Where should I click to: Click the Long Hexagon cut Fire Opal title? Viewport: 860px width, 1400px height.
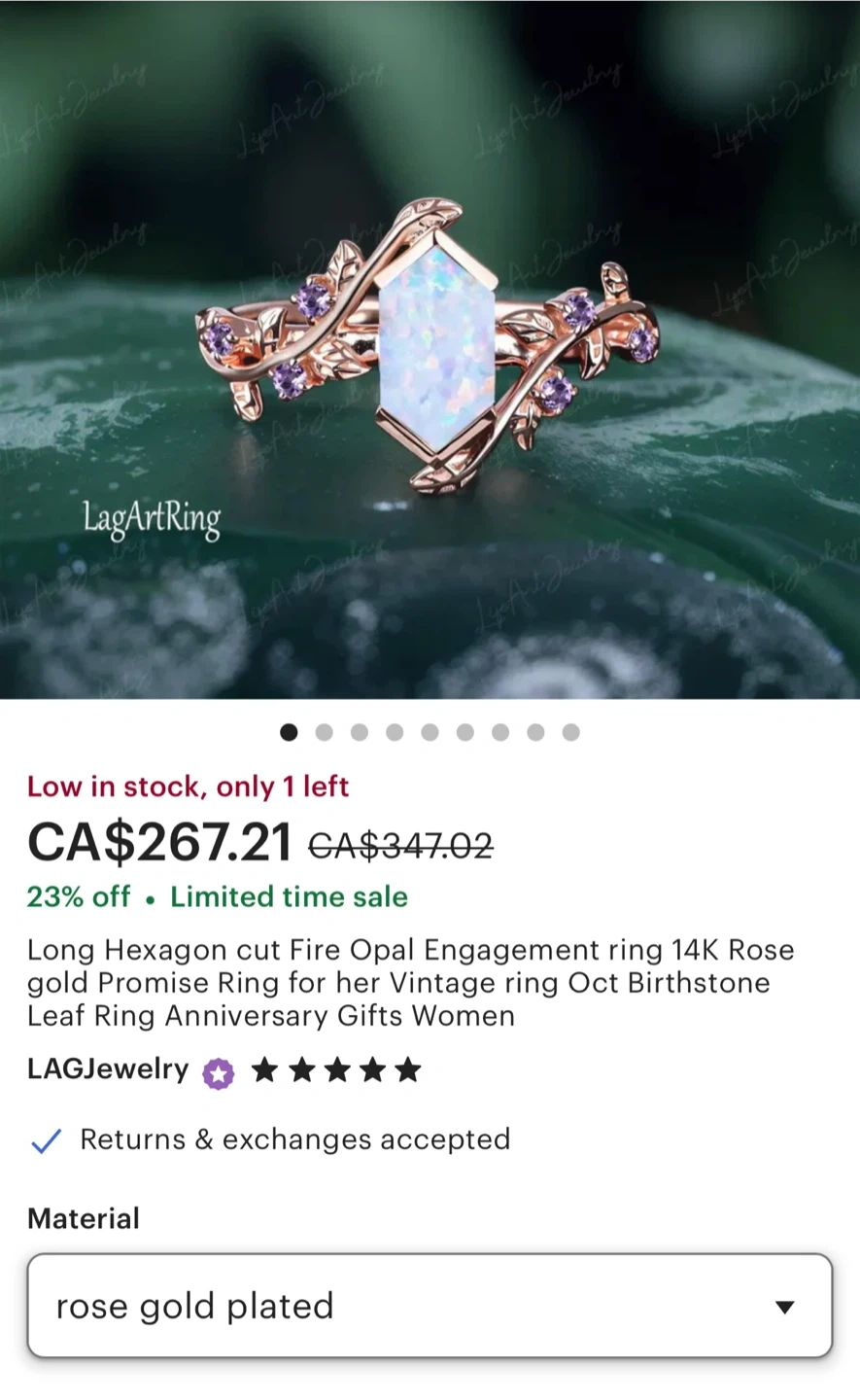pyautogui.click(x=411, y=983)
